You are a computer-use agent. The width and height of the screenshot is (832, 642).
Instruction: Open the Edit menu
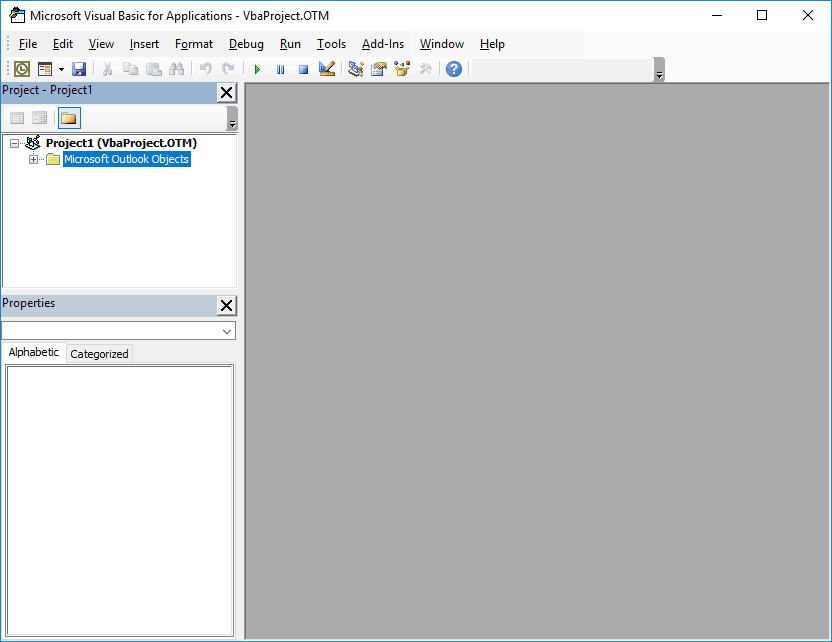coord(63,44)
